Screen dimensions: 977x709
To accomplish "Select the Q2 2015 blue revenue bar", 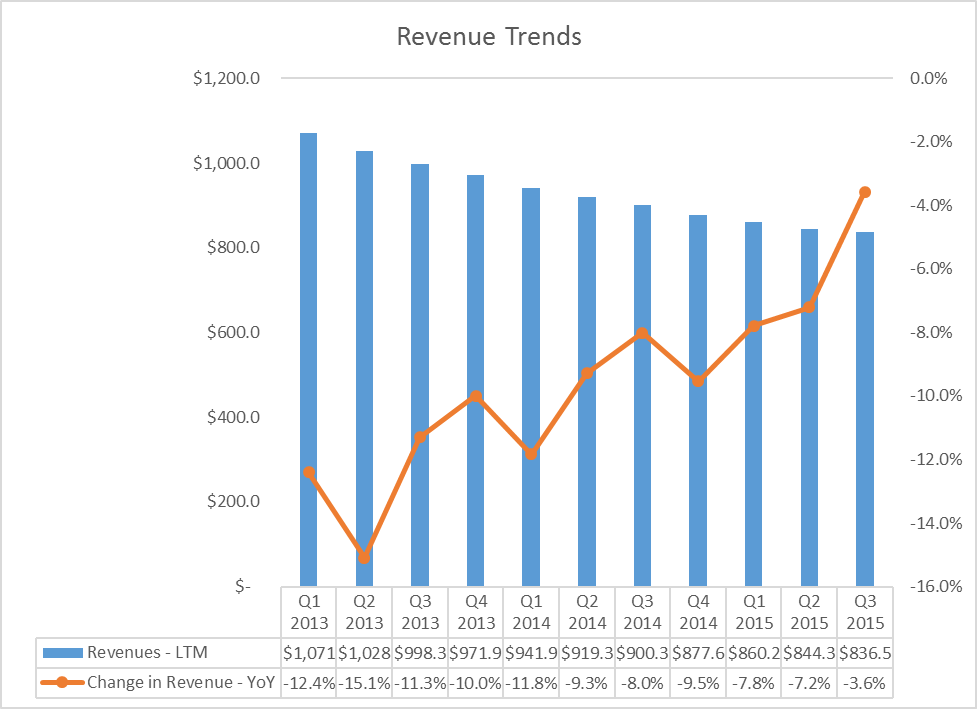I will [x=809, y=407].
